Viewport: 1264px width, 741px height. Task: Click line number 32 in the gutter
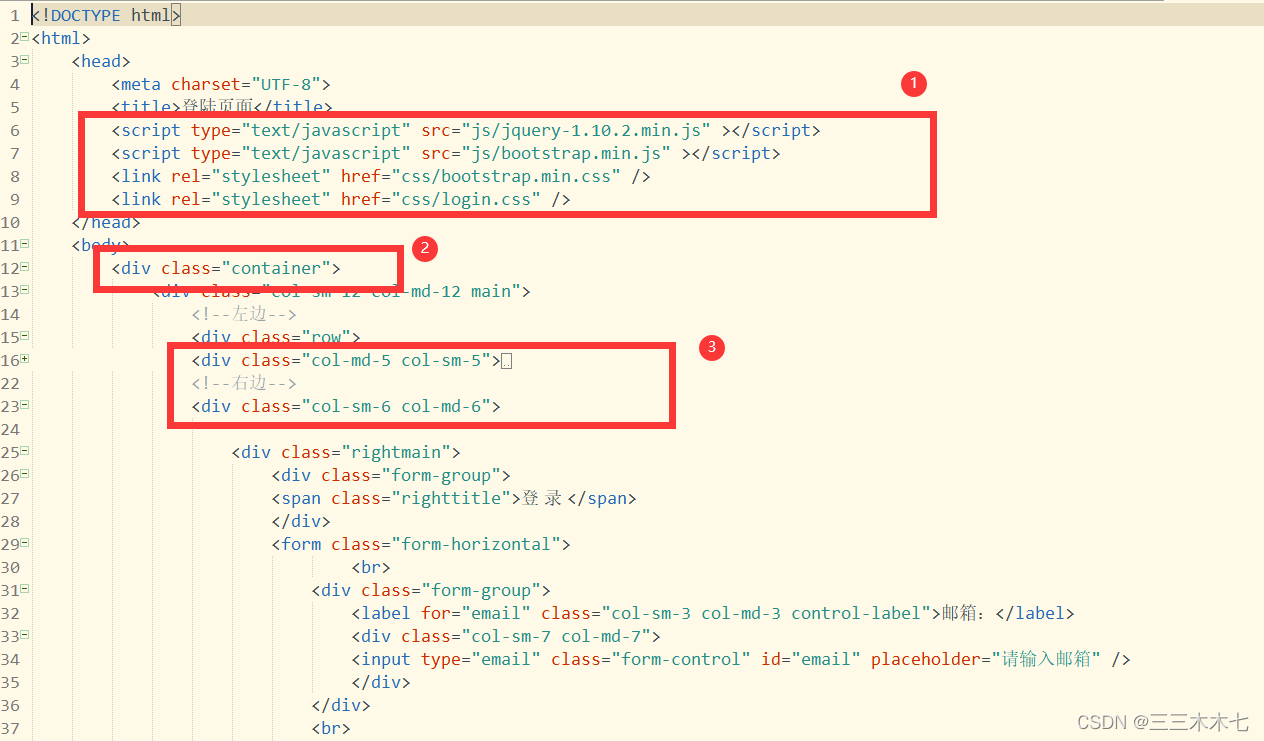pos(10,613)
